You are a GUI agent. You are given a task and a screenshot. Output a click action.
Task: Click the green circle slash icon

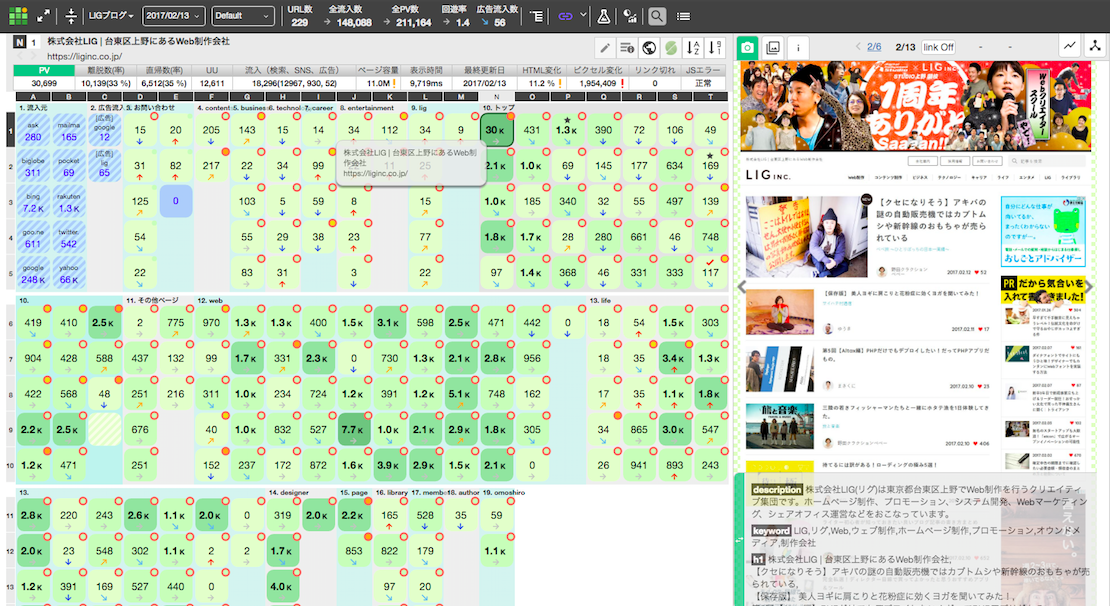click(671, 48)
